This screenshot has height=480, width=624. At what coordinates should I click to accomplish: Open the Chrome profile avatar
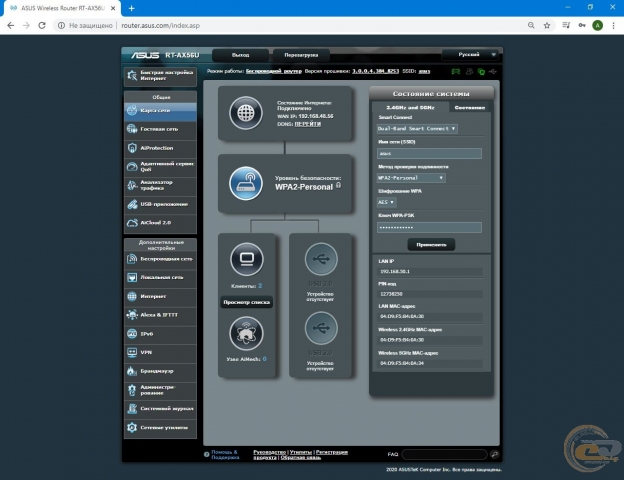pos(597,25)
